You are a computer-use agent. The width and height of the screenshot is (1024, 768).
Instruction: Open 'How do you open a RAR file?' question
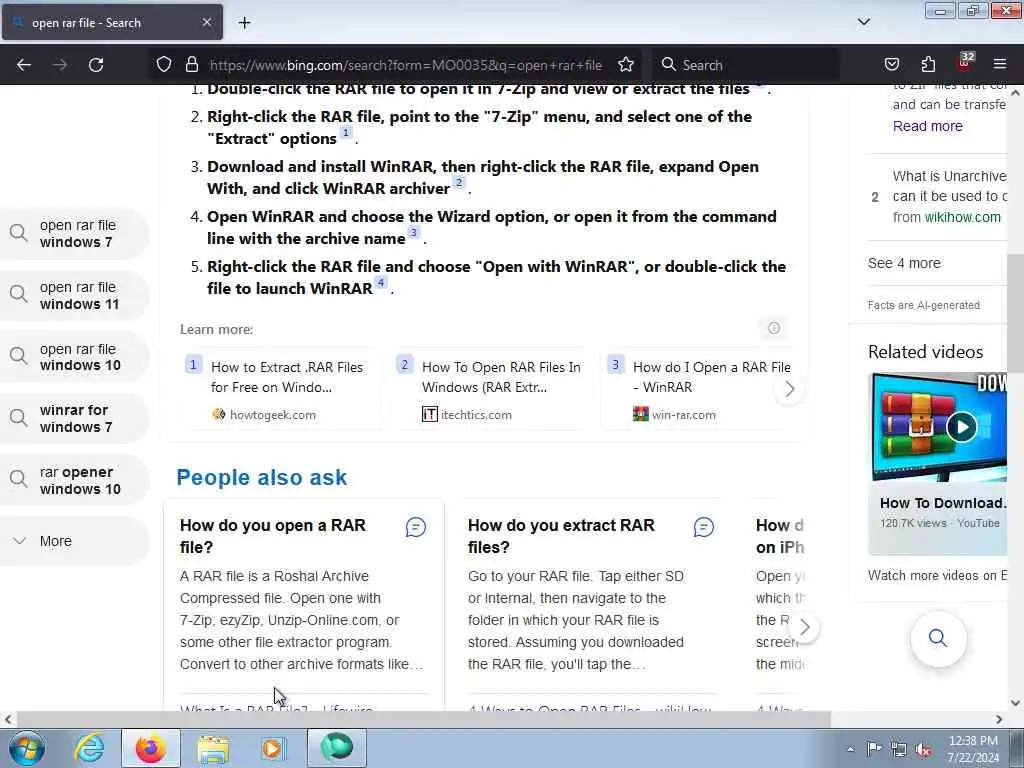click(x=272, y=536)
